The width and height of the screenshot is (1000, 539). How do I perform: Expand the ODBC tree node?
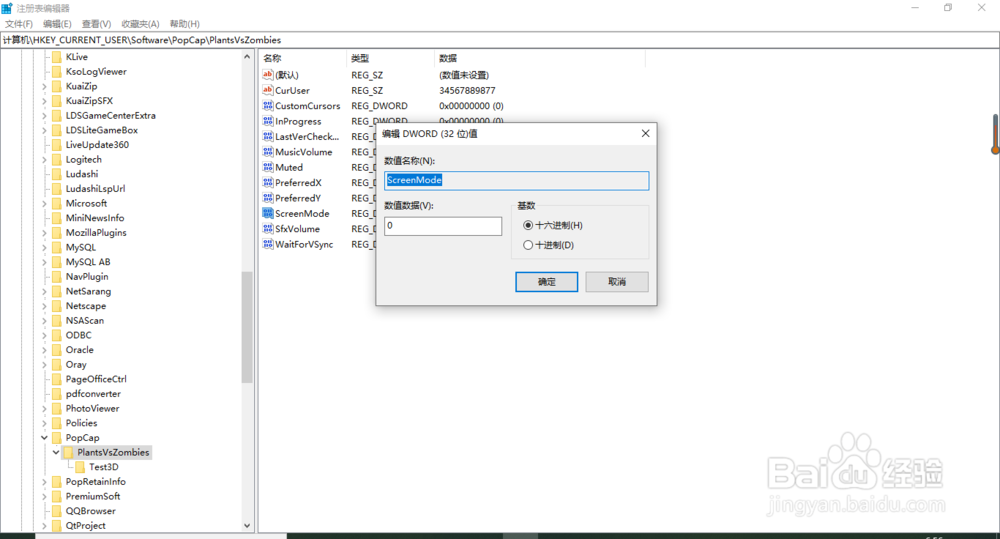[45, 335]
